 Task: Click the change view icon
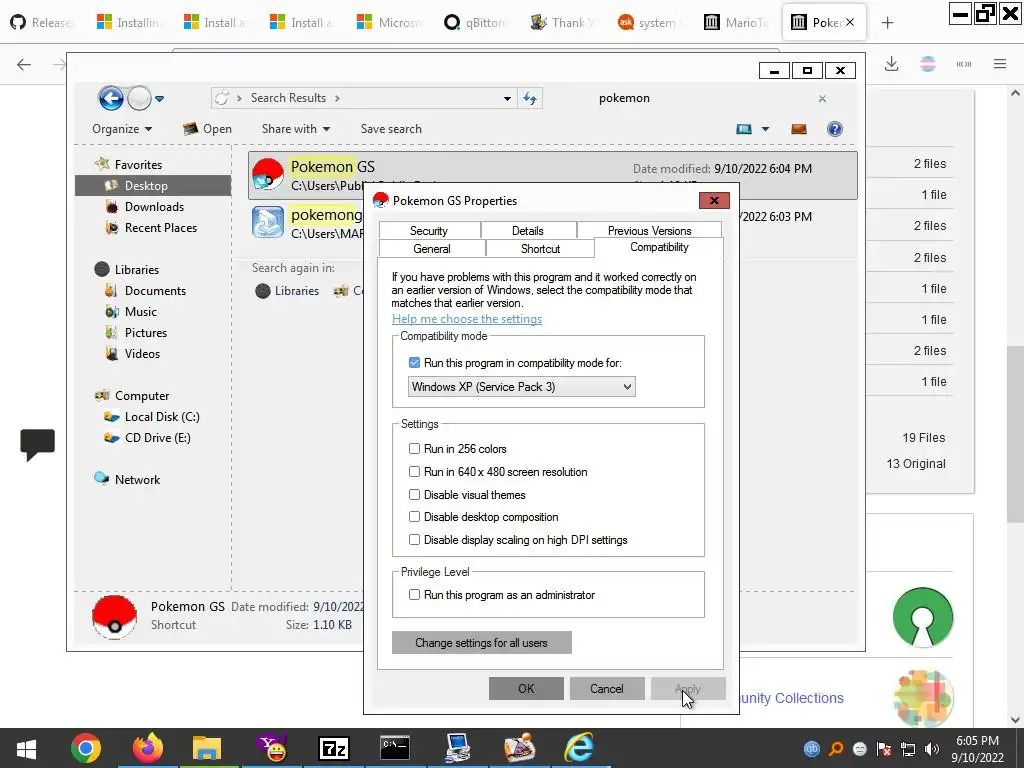pyautogui.click(x=744, y=129)
